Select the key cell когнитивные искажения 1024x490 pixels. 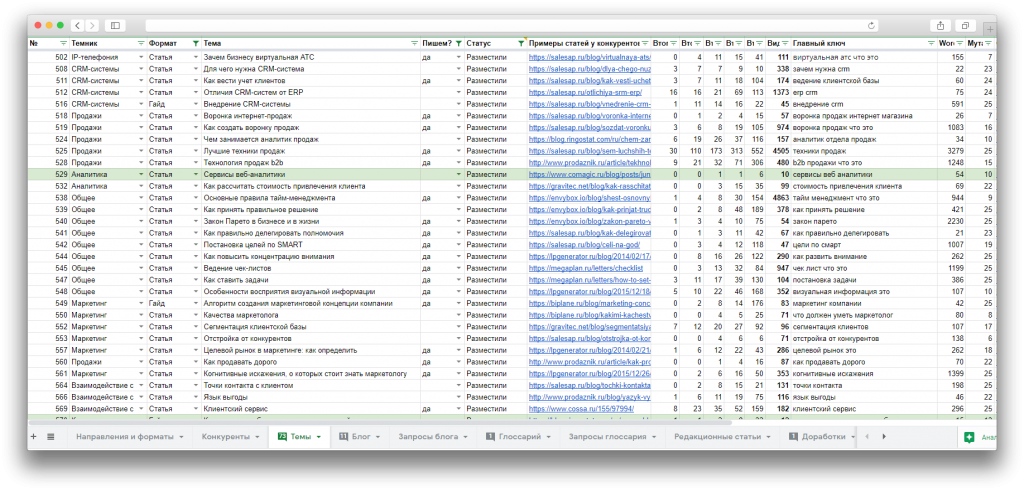click(863, 374)
